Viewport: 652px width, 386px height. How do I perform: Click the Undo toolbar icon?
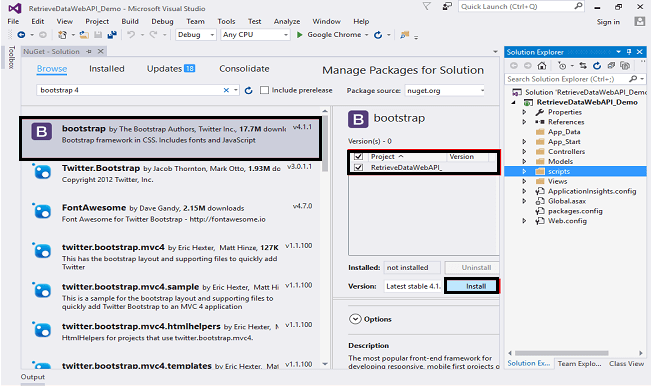131,35
